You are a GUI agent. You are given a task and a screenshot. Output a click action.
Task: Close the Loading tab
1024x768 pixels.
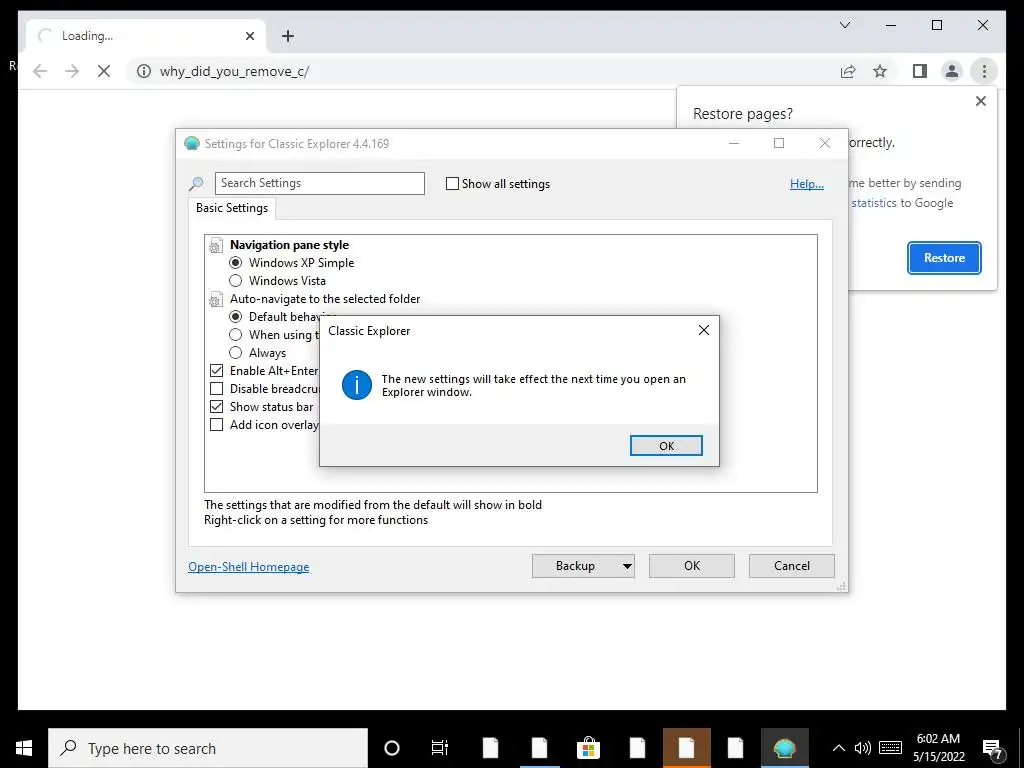click(x=249, y=36)
